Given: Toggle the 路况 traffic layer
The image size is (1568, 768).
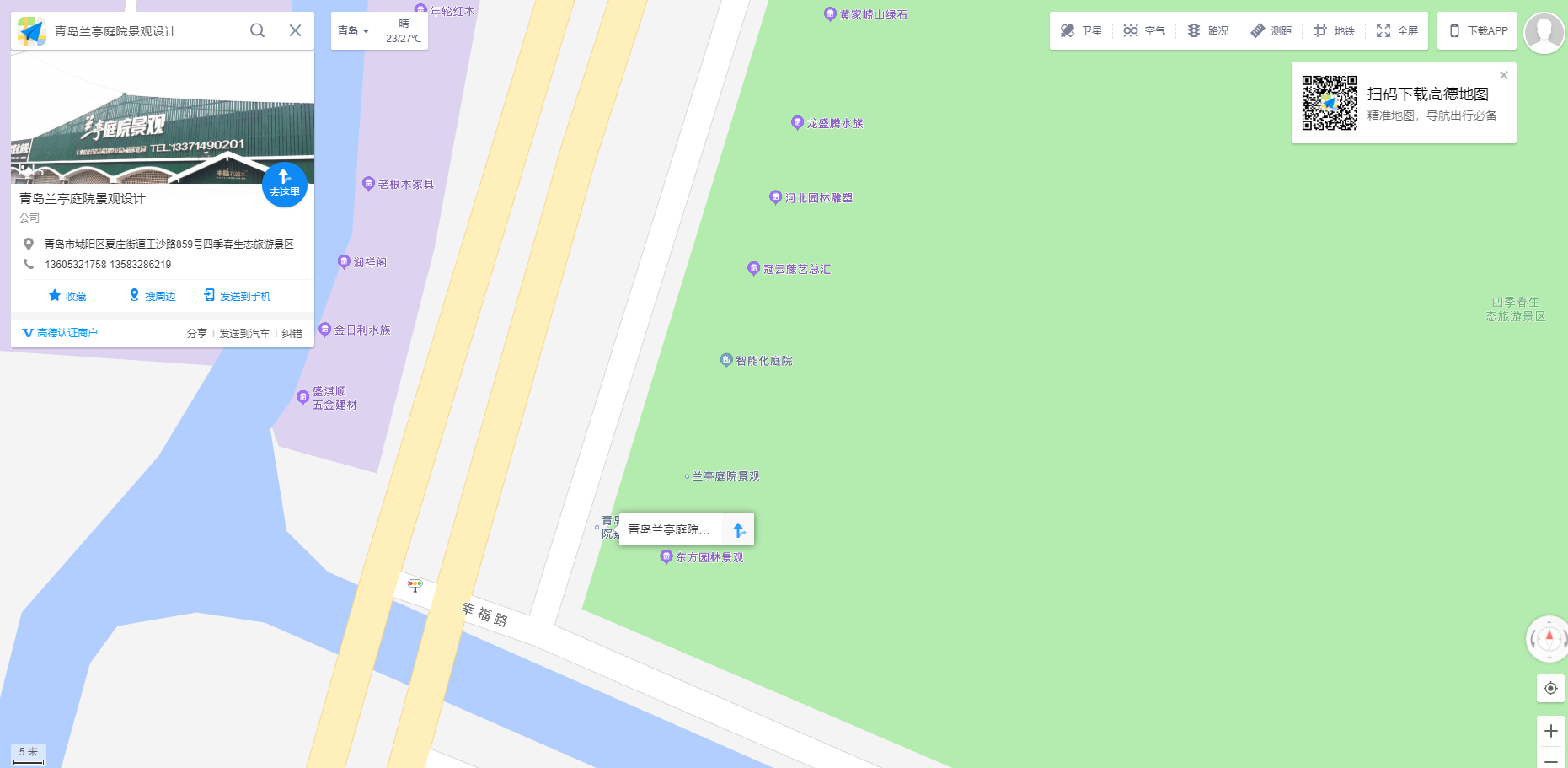Looking at the screenshot, I should [1207, 30].
